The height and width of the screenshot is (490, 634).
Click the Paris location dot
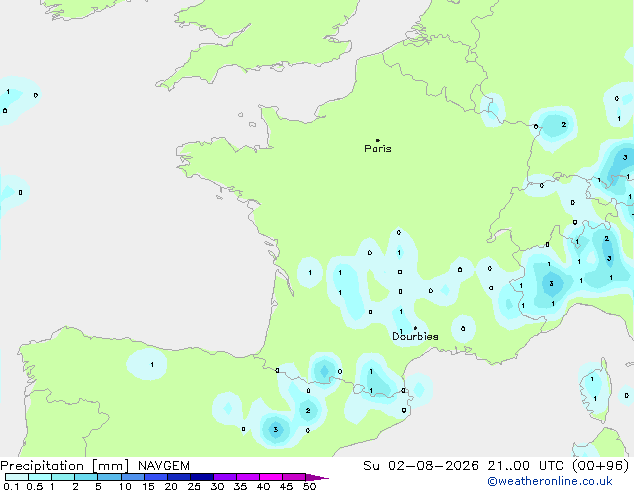coord(378,140)
